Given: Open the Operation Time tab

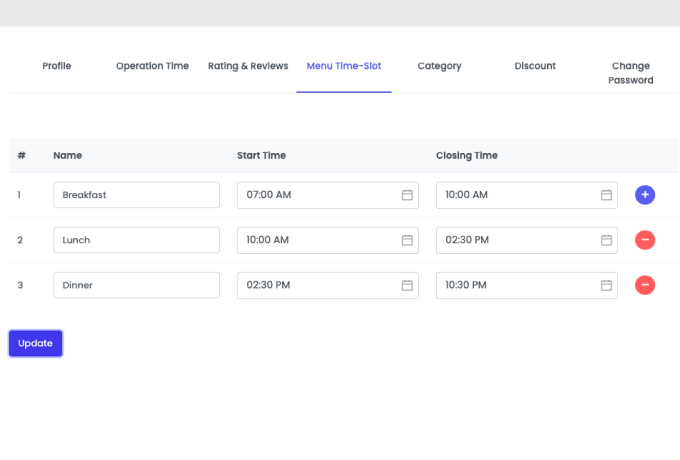Looking at the screenshot, I should pos(152,66).
